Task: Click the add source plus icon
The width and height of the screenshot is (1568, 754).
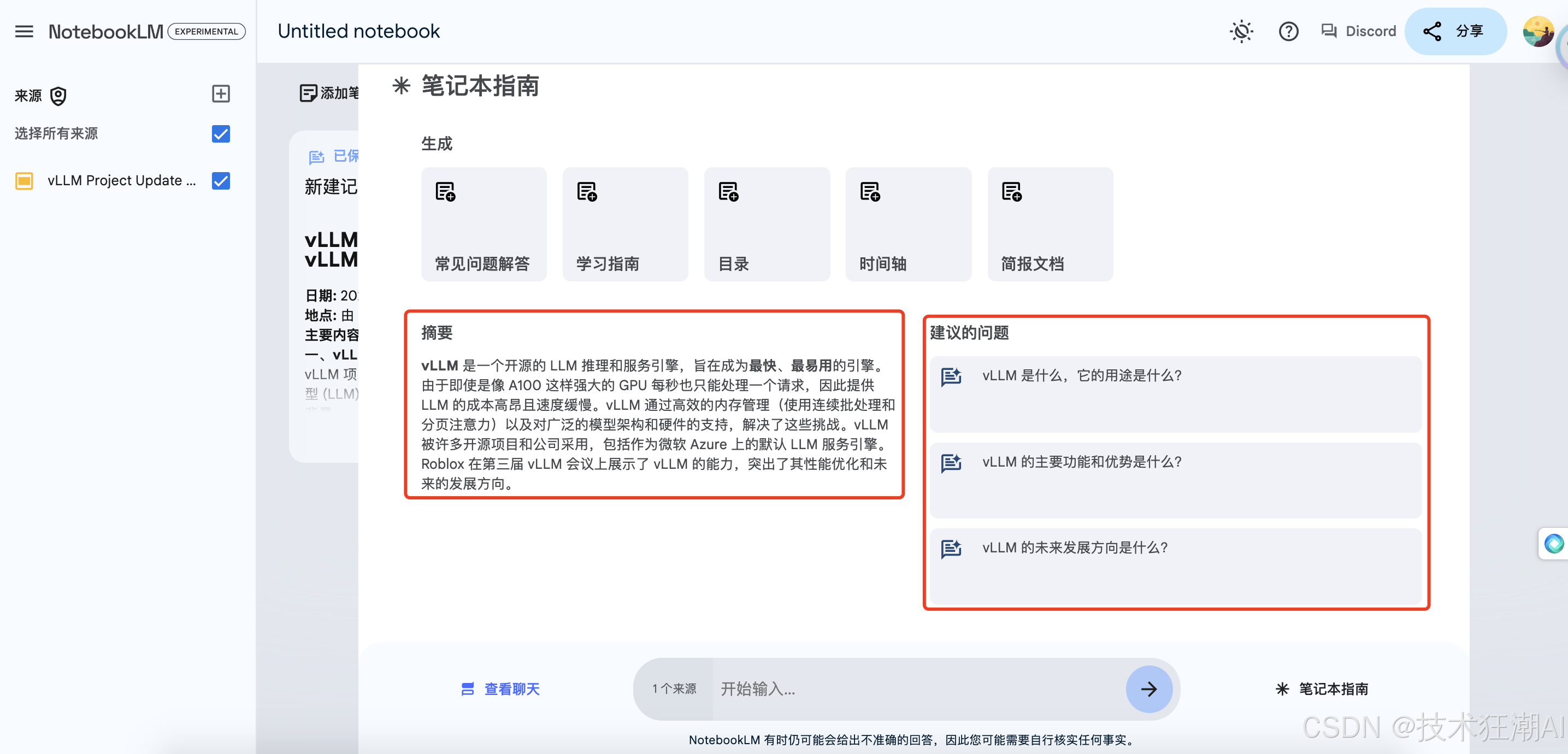Action: pos(220,94)
